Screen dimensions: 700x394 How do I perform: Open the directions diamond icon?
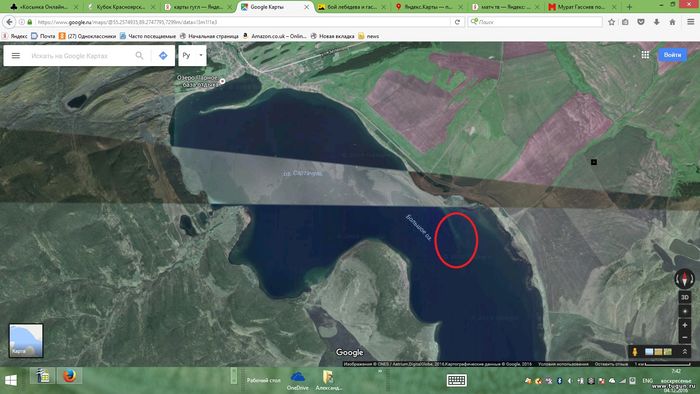163,55
